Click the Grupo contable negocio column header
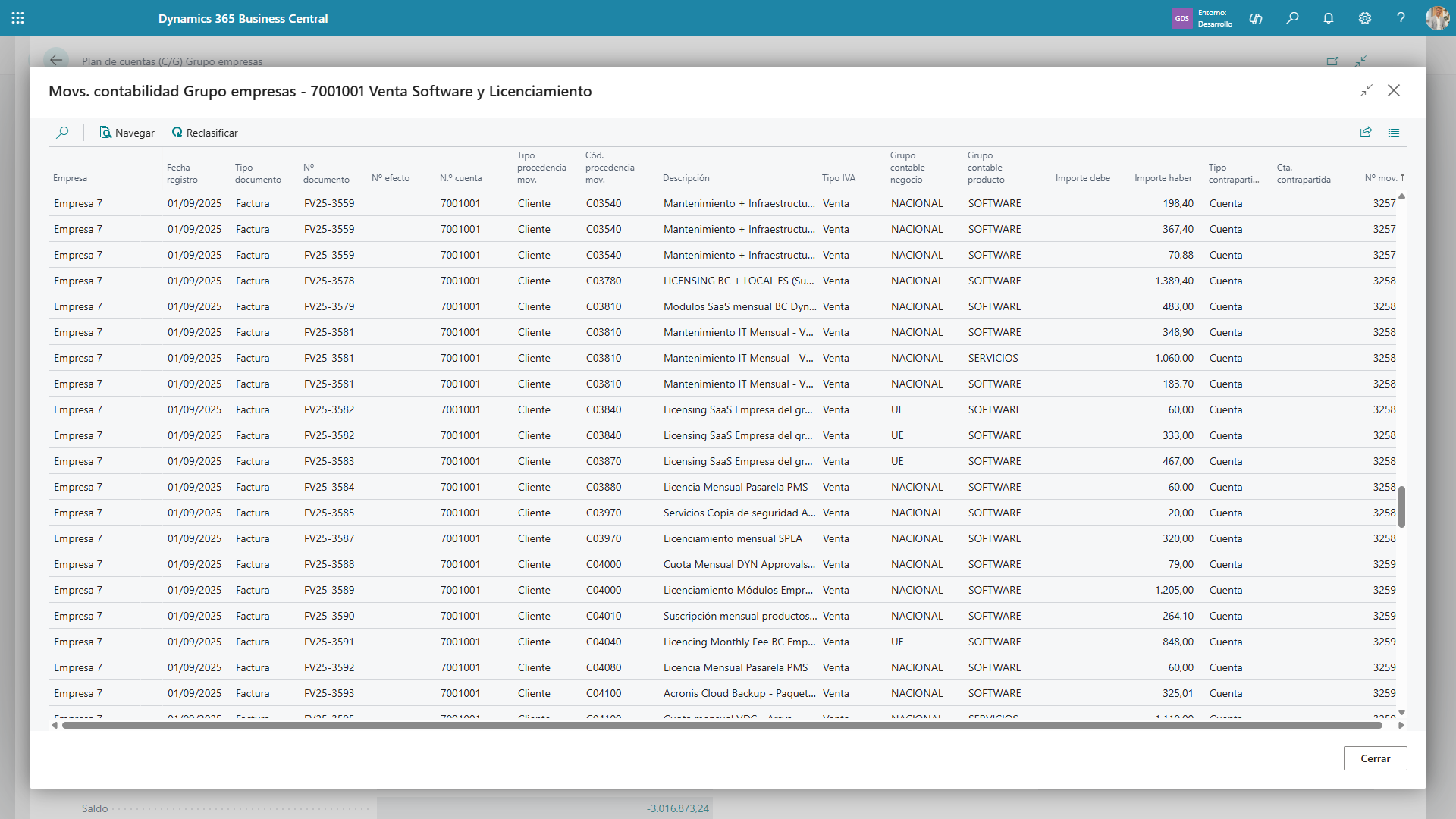Screen dimensions: 1456x819 (908, 168)
